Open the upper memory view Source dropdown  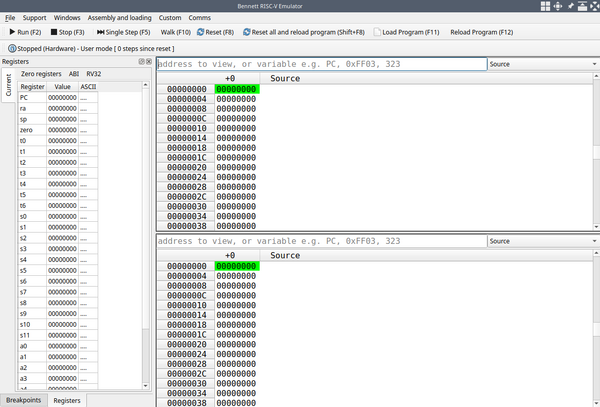tap(543, 64)
